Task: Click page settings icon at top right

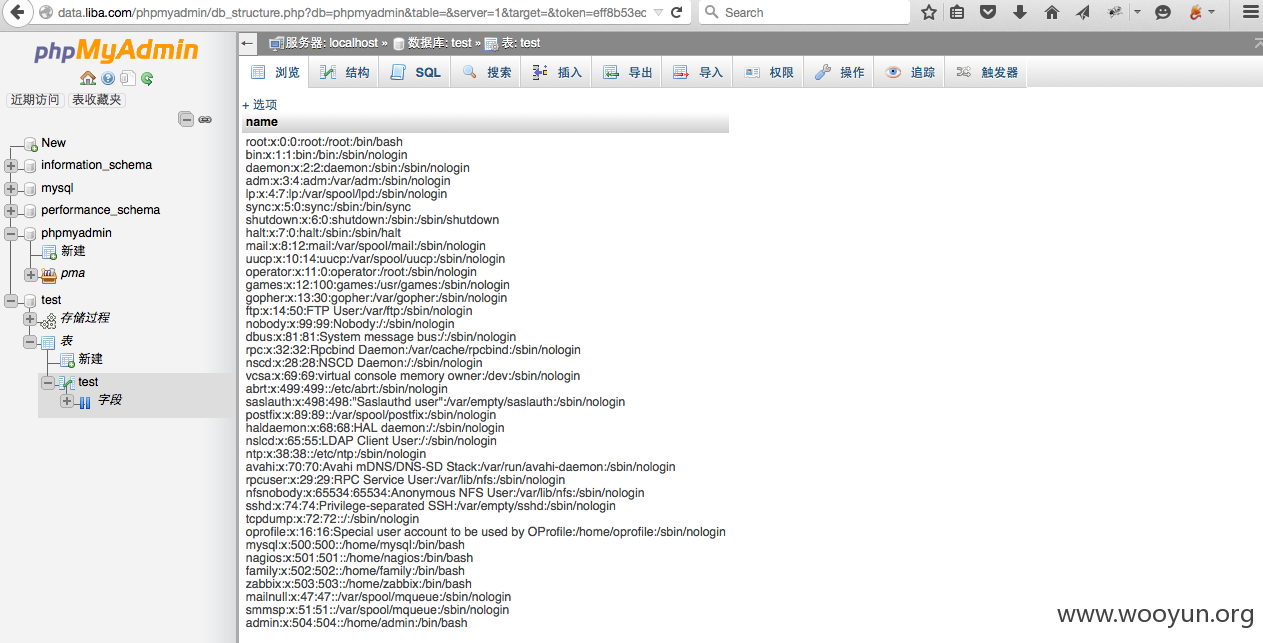Action: (x=1257, y=43)
